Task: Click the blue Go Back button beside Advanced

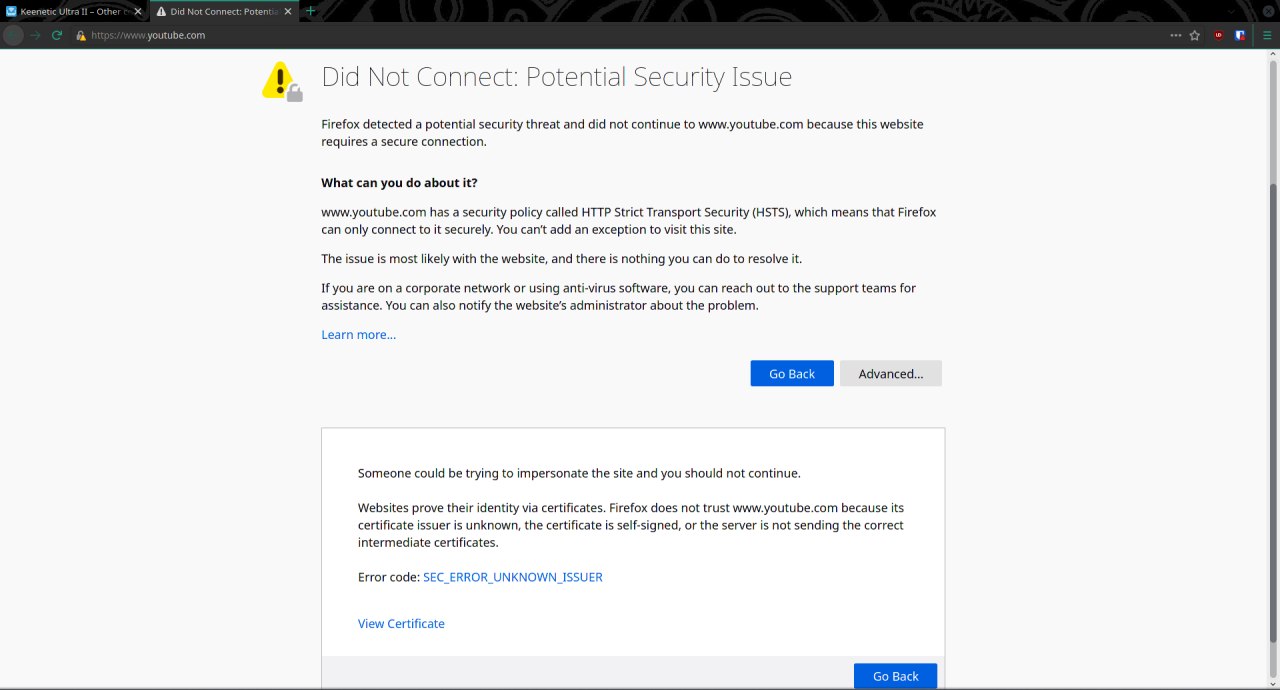Action: click(792, 373)
